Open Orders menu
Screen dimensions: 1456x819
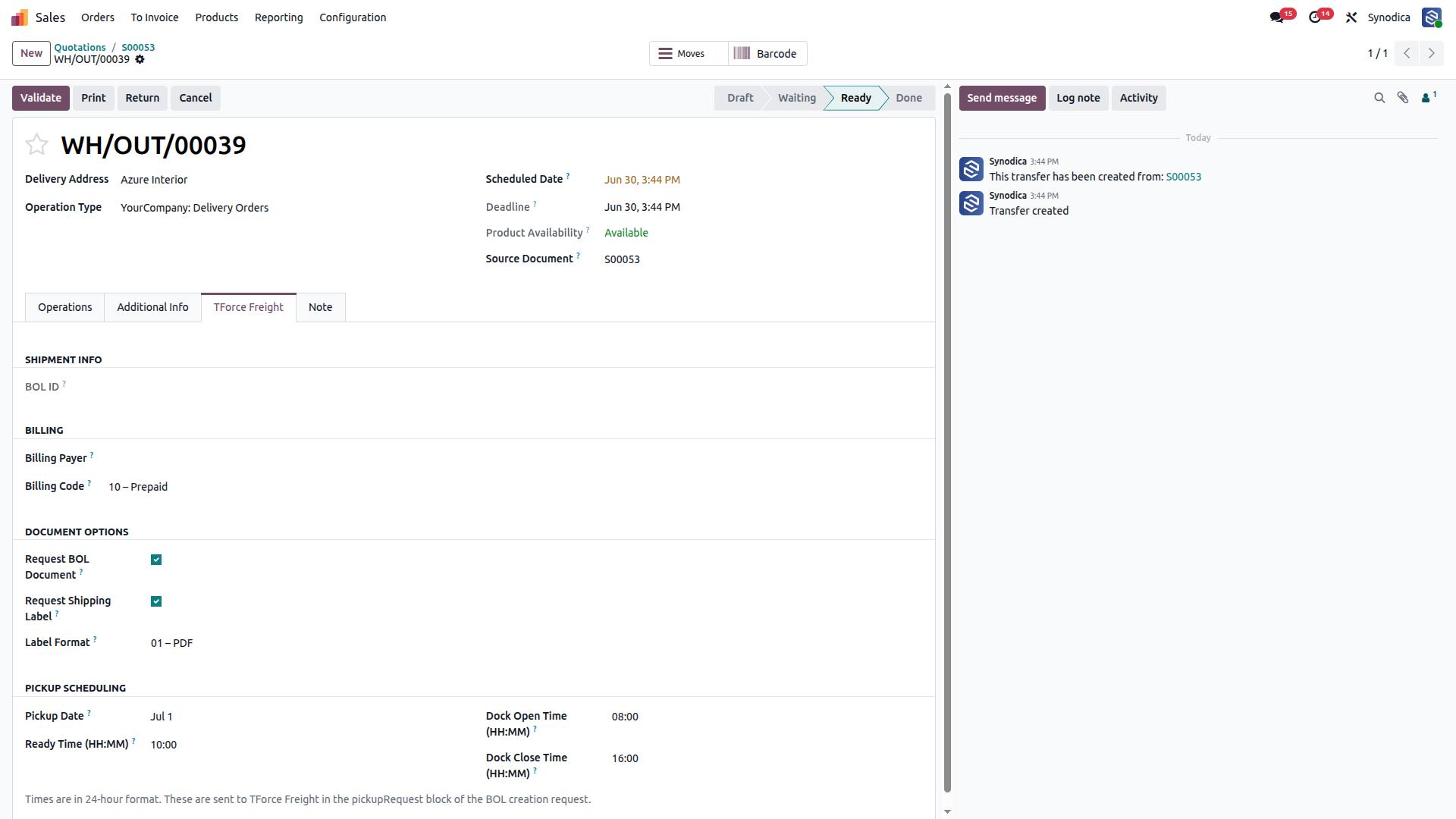pos(98,17)
